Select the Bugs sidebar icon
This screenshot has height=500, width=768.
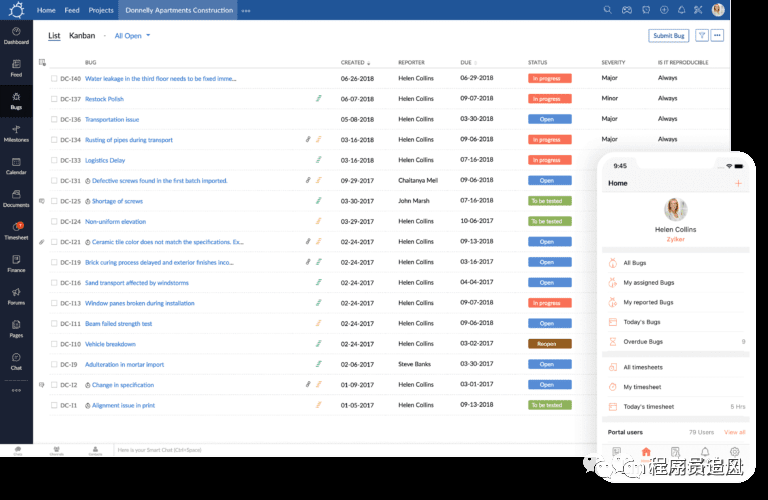16,101
